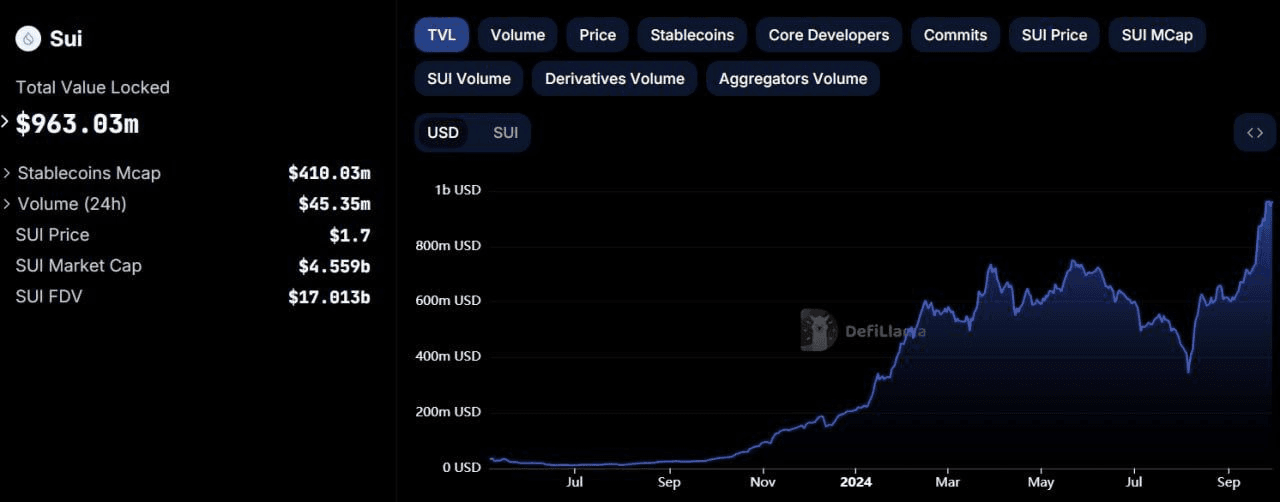Image resolution: width=1280 pixels, height=502 pixels.
Task: Expand the Stablecoins Mcap row
Action: [8, 173]
